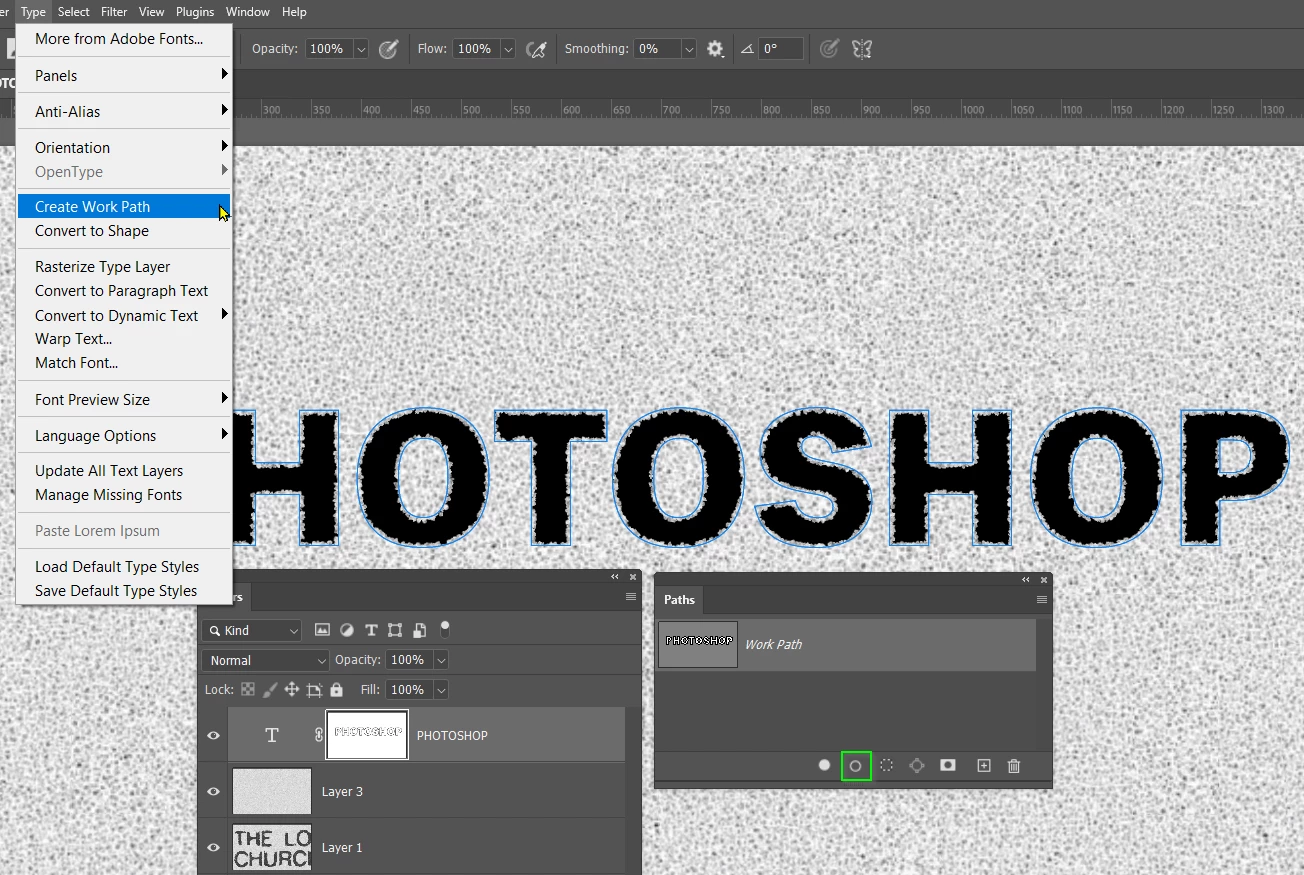
Task: Click mask link icon on PHOTOSHOP layer
Action: point(319,735)
